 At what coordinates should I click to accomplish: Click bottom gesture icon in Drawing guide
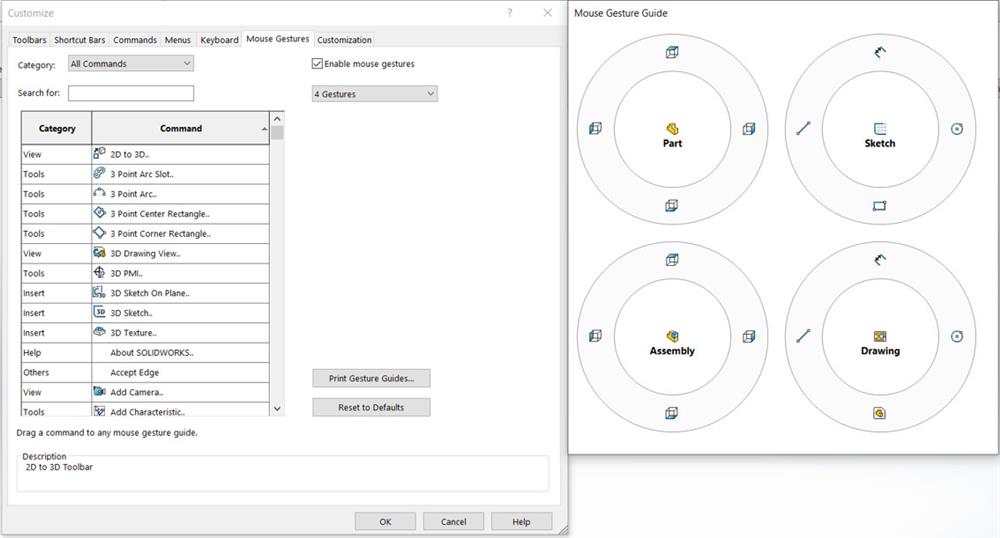pos(879,413)
